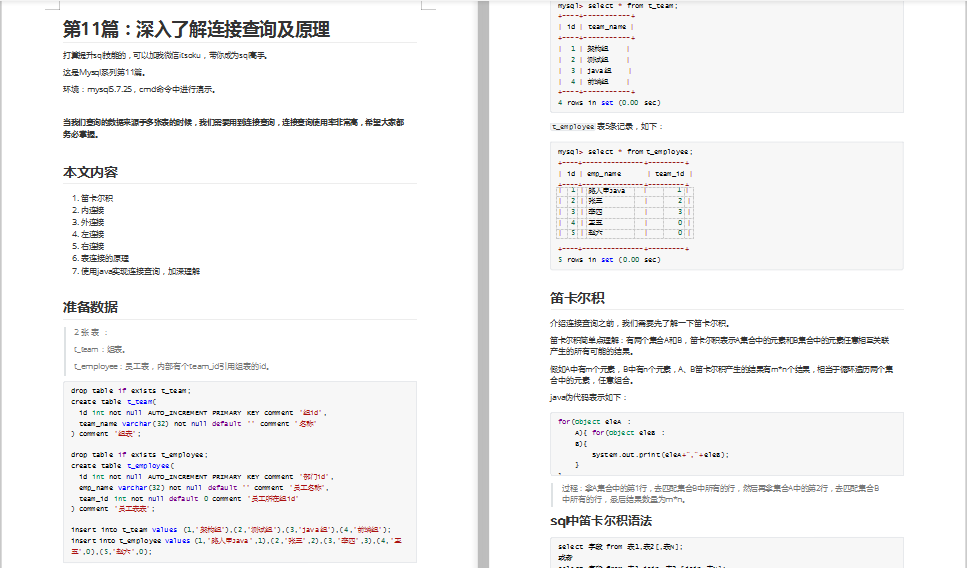Click code line 'create table t_employee('
The height and width of the screenshot is (568, 967).
pos(123,466)
